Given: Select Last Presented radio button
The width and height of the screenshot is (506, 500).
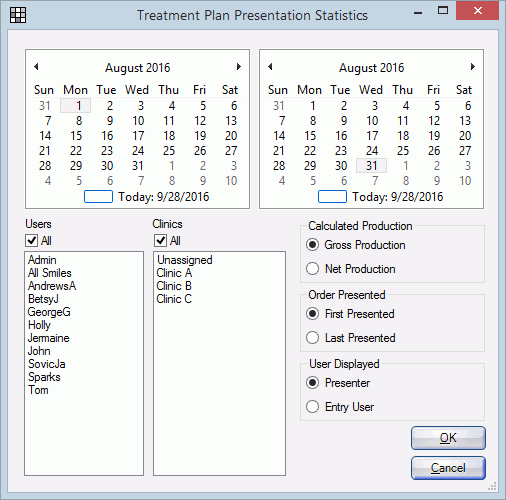Looking at the screenshot, I should point(312,338).
